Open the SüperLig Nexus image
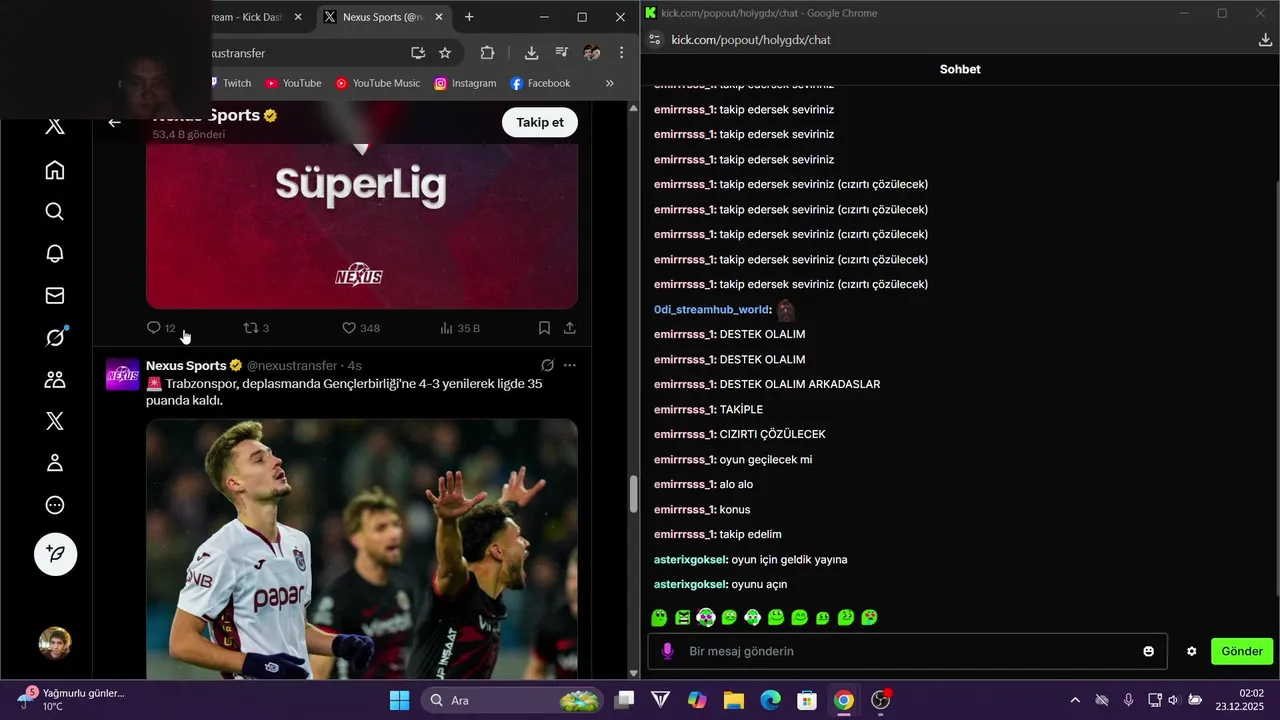 pos(362,225)
